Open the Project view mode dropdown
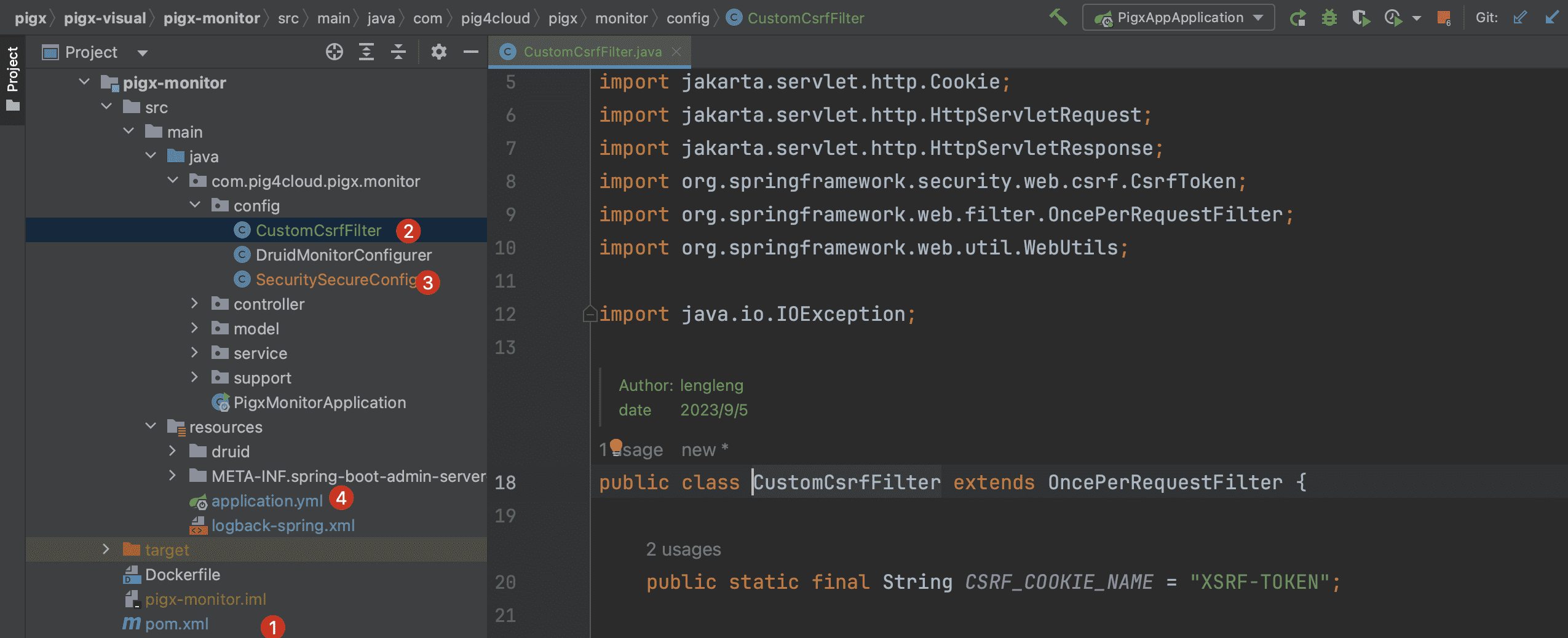Screen dimensions: 1568x638 pyautogui.click(x=143, y=53)
